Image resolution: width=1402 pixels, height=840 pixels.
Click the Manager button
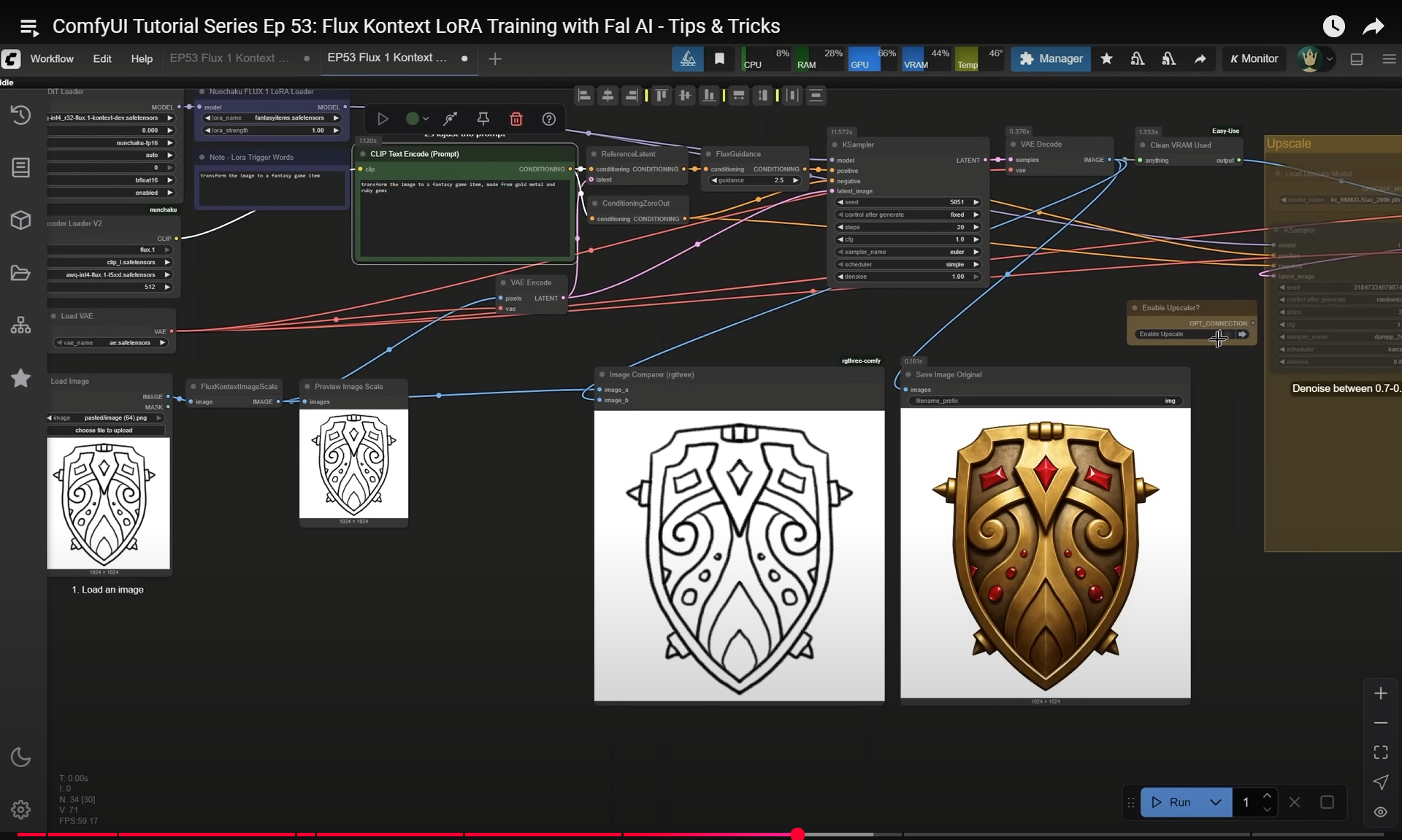(x=1051, y=58)
